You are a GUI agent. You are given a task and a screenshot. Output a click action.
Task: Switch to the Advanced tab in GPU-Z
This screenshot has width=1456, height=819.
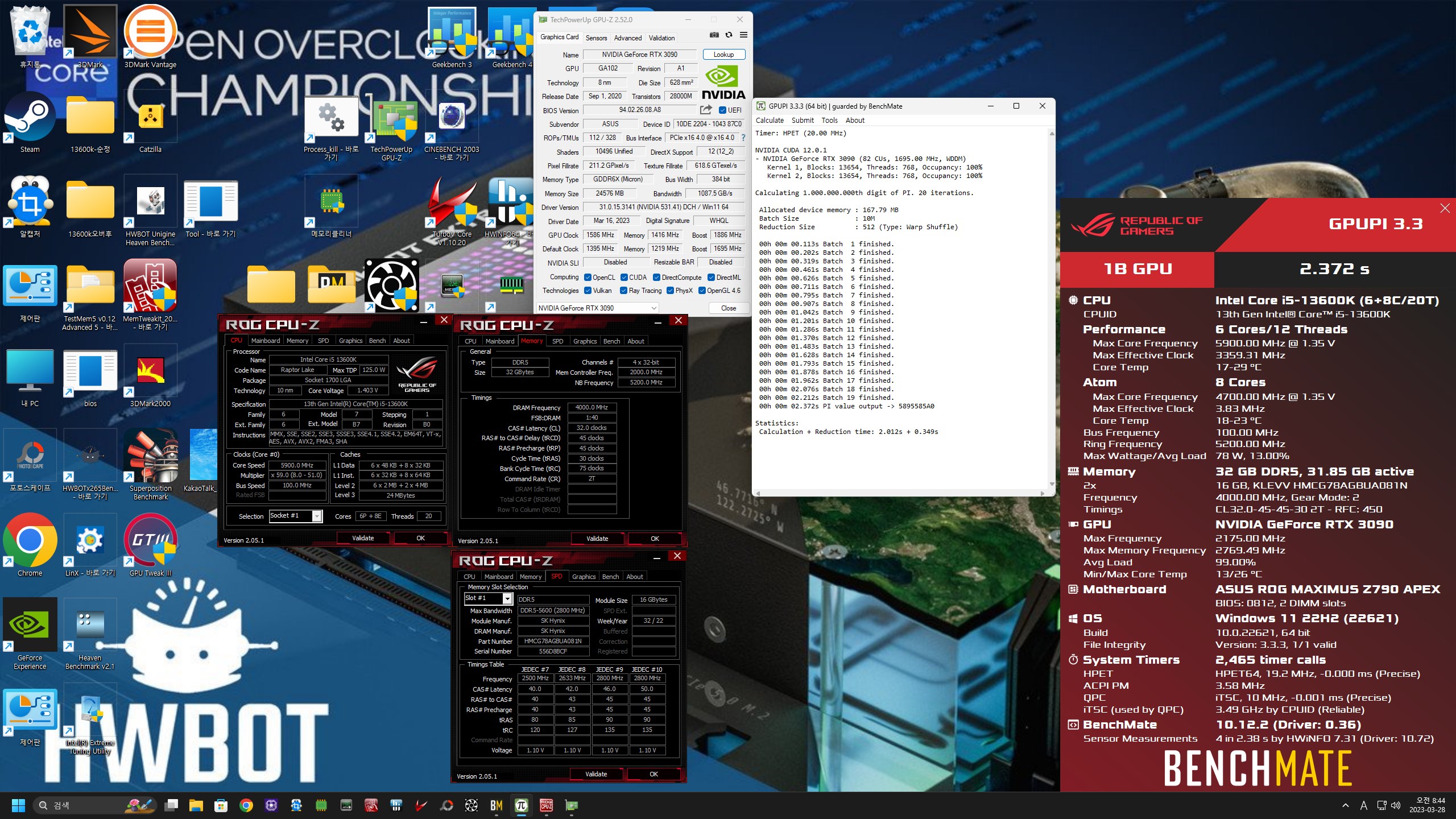pyautogui.click(x=628, y=38)
